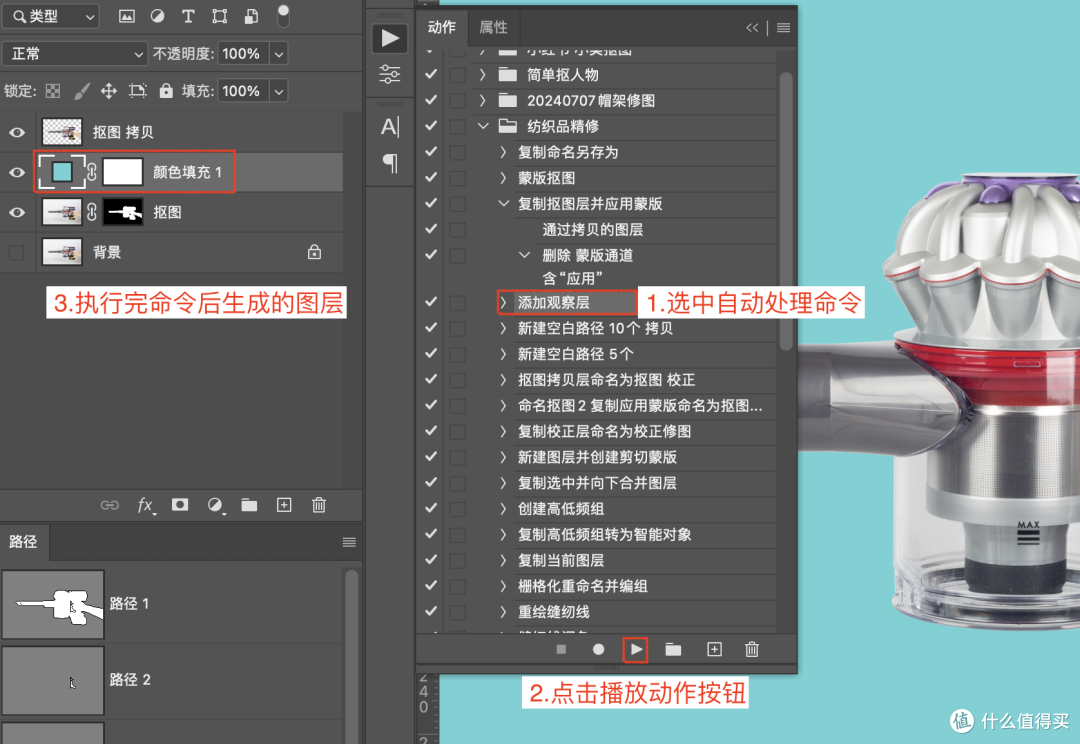Create new fill or adjustment layer icon
The image size is (1080, 744).
[216, 505]
